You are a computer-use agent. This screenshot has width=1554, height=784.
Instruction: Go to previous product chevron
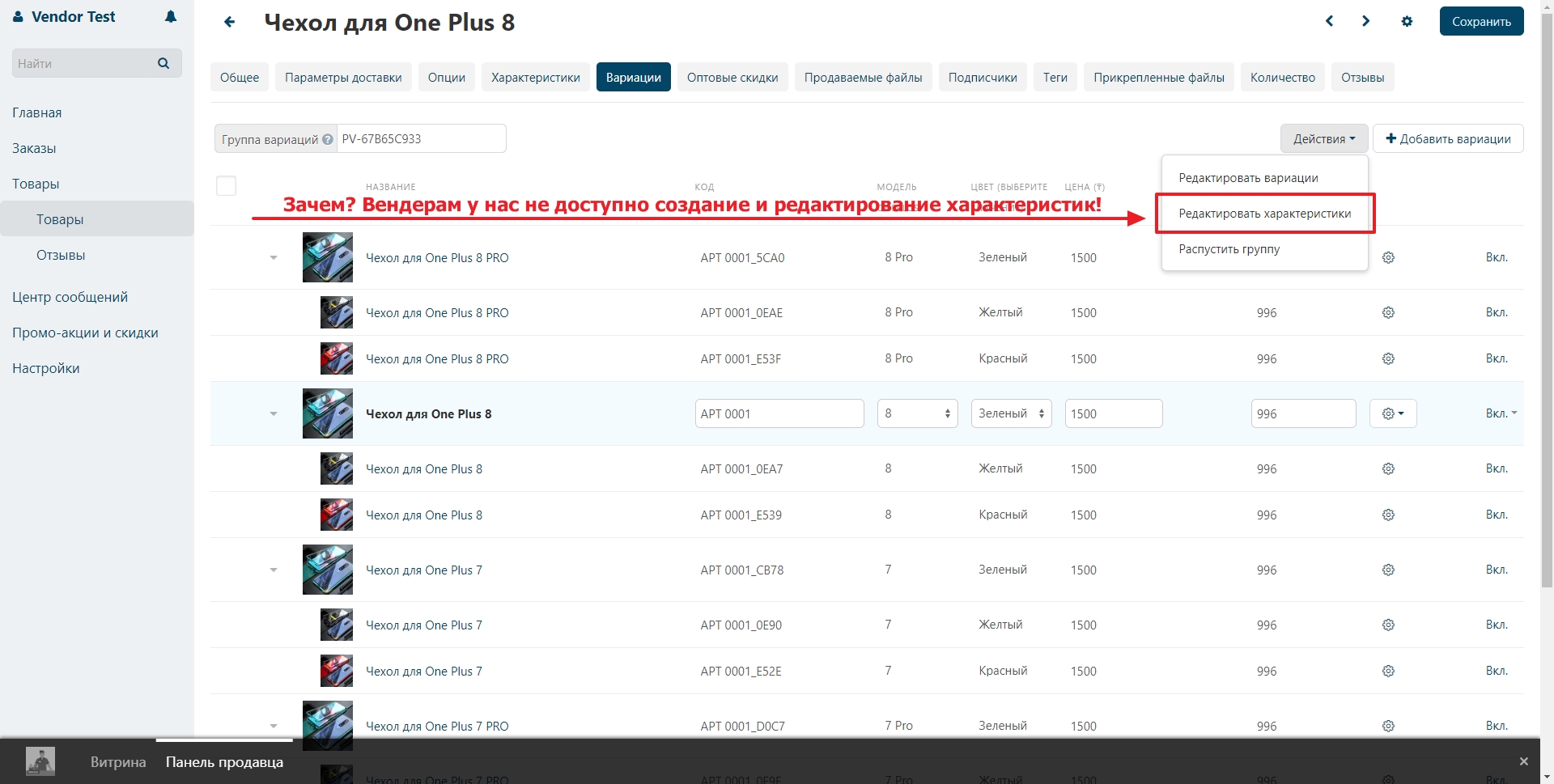[x=1329, y=21]
